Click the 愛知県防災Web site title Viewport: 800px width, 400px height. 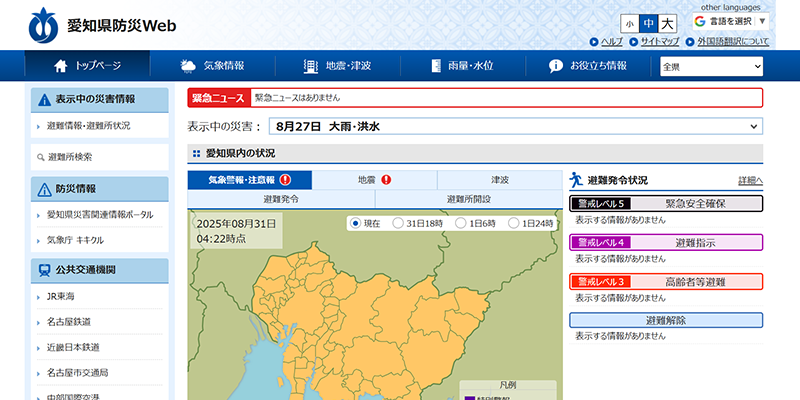click(x=121, y=26)
